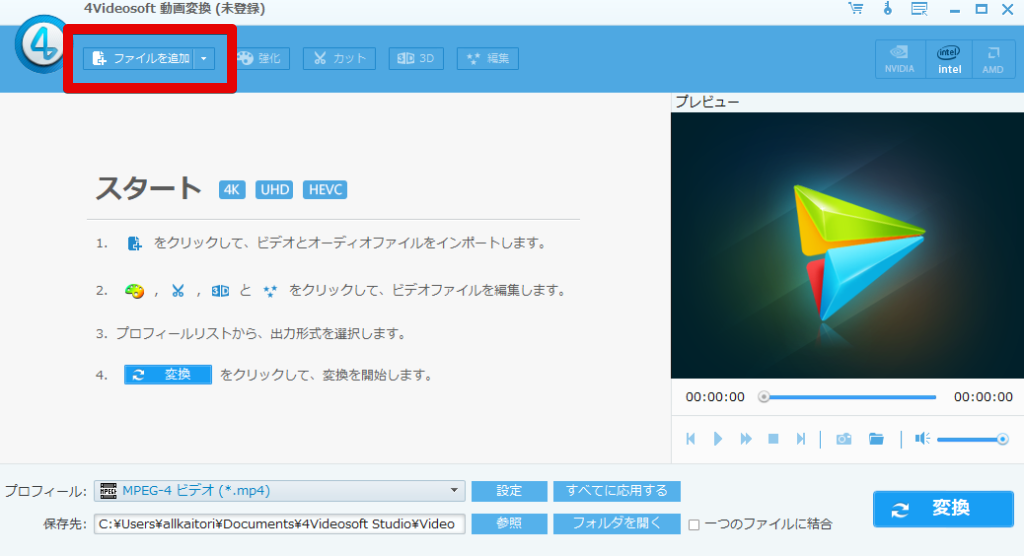Click the stars effect icon in step 2
Viewport: 1024px width, 556px height.
[x=270, y=291]
